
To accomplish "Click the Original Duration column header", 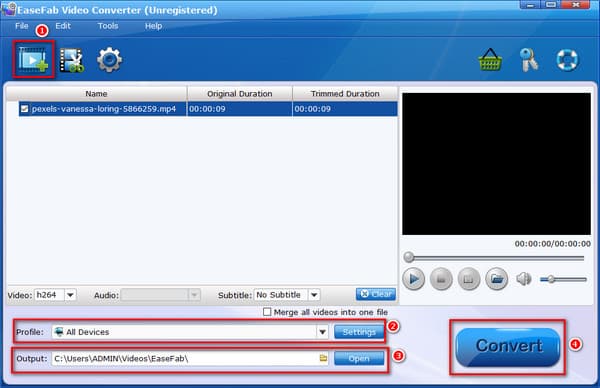I will click(x=240, y=94).
